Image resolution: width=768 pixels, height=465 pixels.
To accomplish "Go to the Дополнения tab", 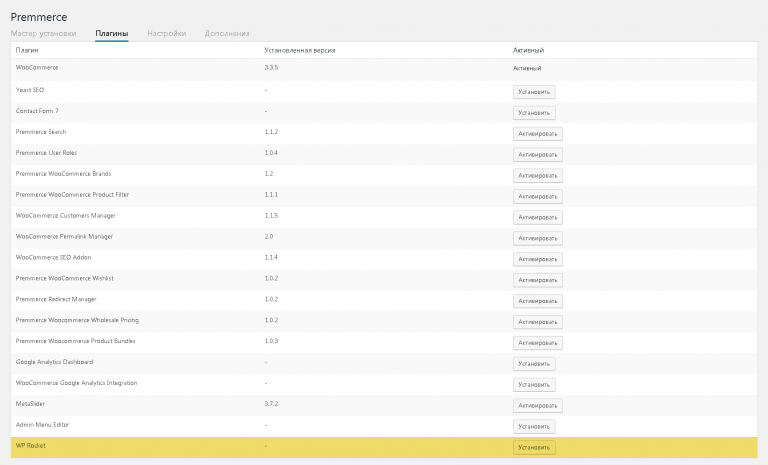I will click(227, 33).
